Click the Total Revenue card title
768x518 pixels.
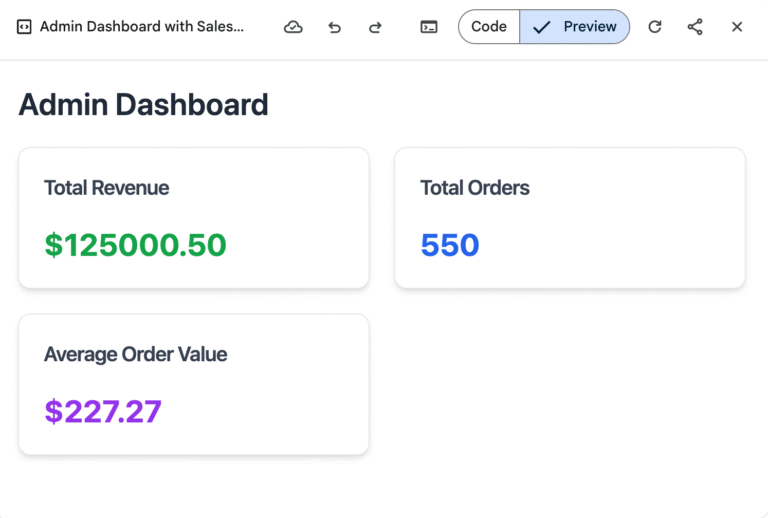click(106, 188)
